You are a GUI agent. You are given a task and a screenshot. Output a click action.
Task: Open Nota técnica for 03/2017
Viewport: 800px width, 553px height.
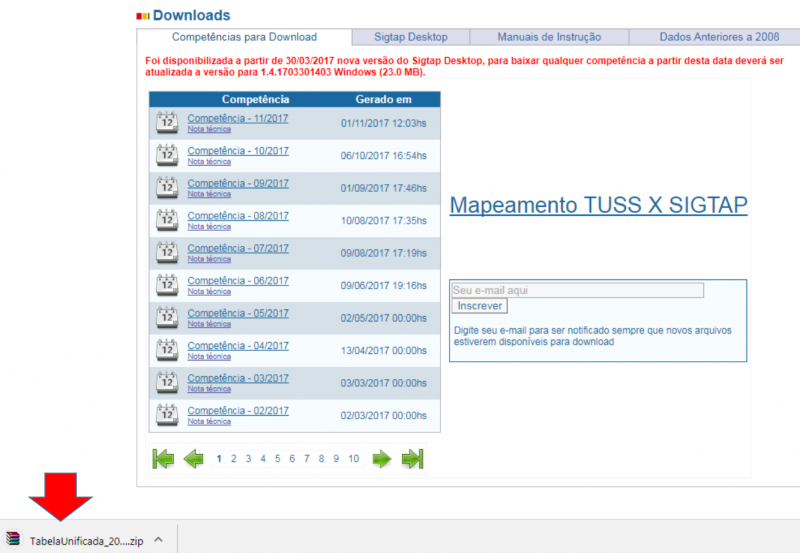click(x=209, y=389)
